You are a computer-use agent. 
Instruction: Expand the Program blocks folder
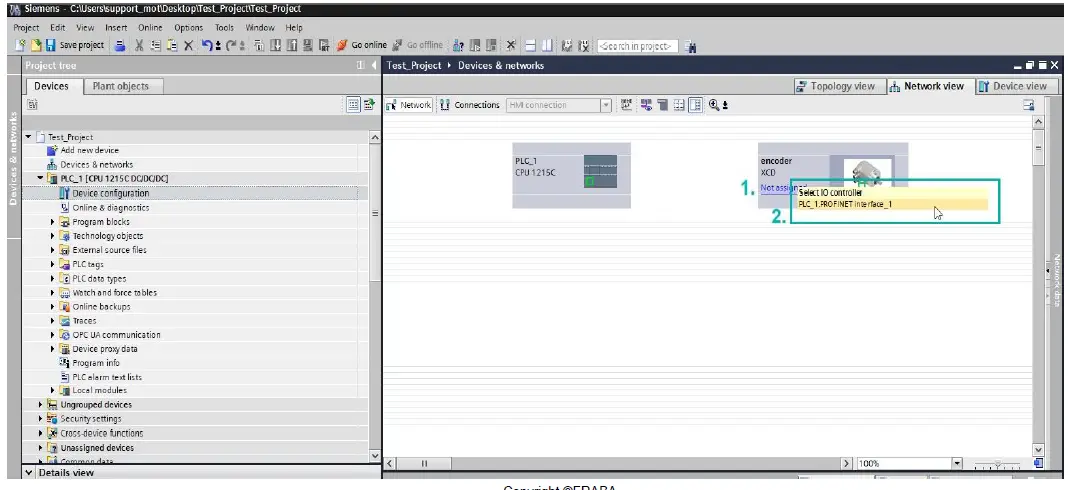(x=53, y=222)
